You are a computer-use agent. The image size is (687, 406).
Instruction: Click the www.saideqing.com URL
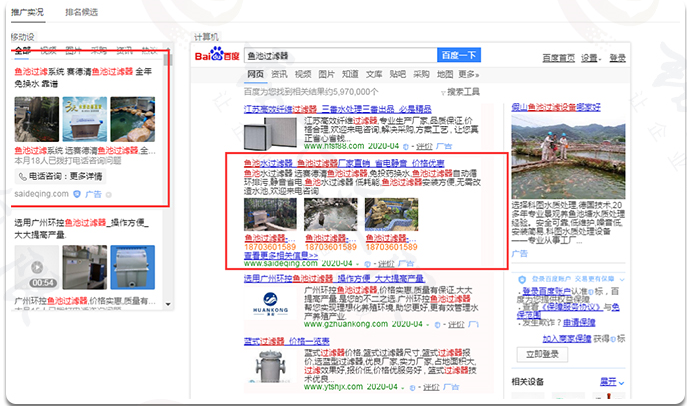pyautogui.click(x=280, y=263)
